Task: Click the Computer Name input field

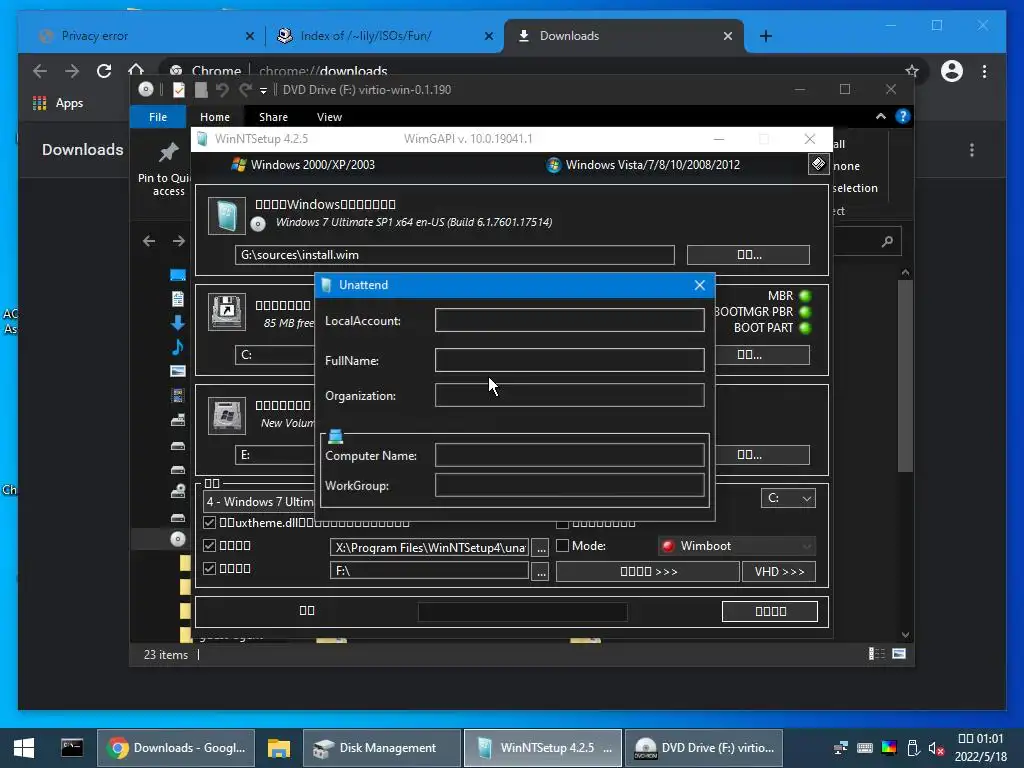Action: 569,455
